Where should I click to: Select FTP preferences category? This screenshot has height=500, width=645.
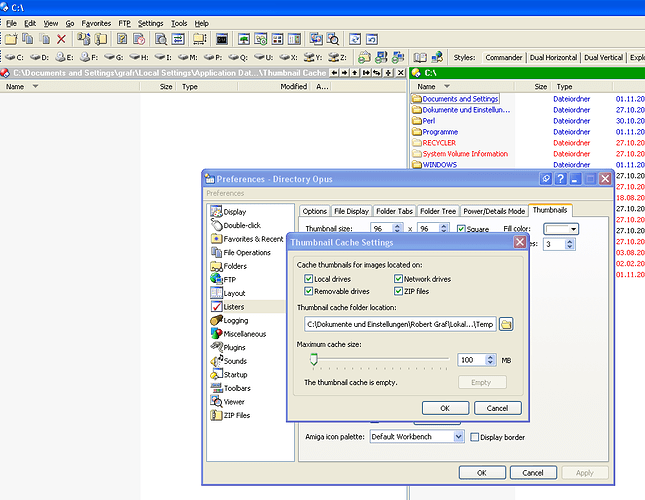click(224, 280)
